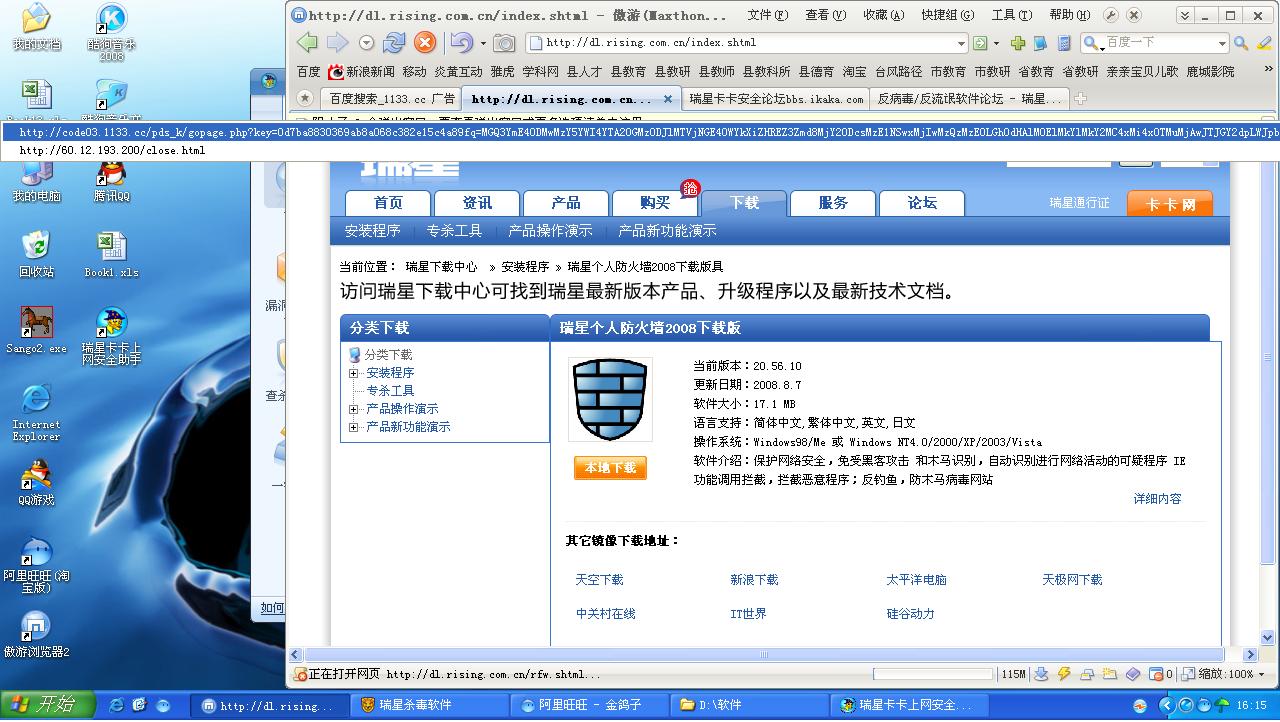
Task: Open the favorites star sidebar button
Action: 305,98
